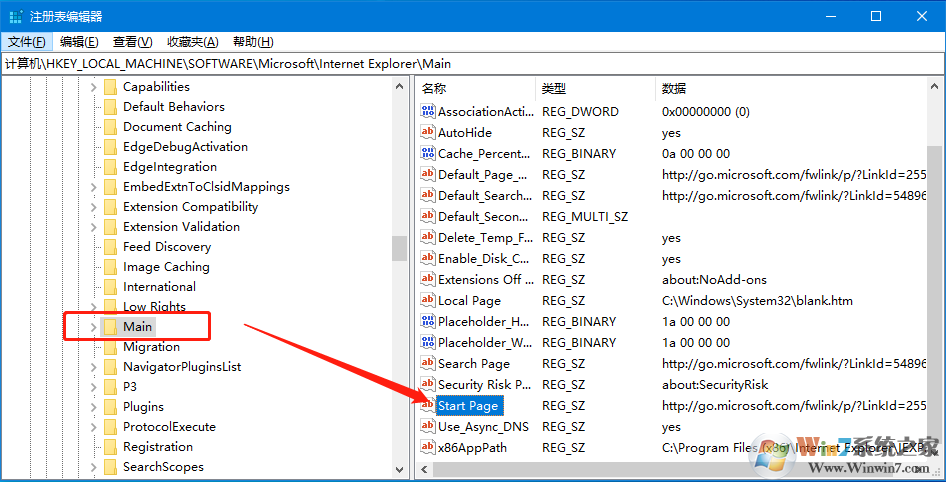Click the Registry Editor title bar icon
Image resolution: width=946 pixels, height=482 pixels.
coord(15,16)
